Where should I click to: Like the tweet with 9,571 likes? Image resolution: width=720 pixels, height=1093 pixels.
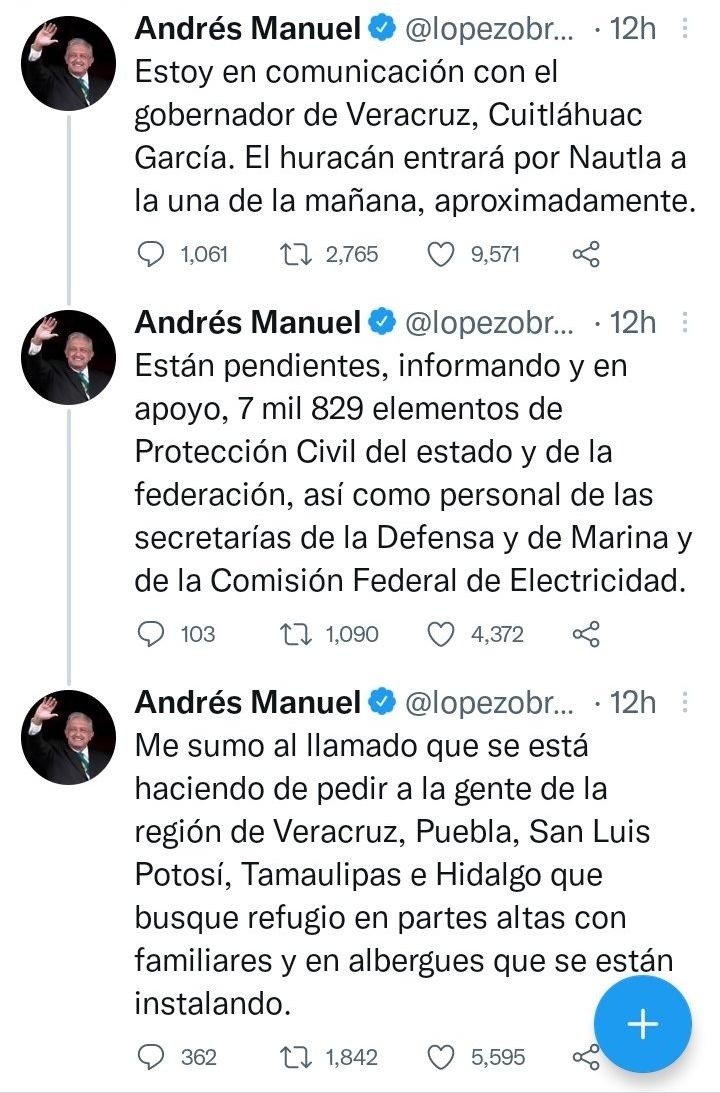[x=441, y=254]
